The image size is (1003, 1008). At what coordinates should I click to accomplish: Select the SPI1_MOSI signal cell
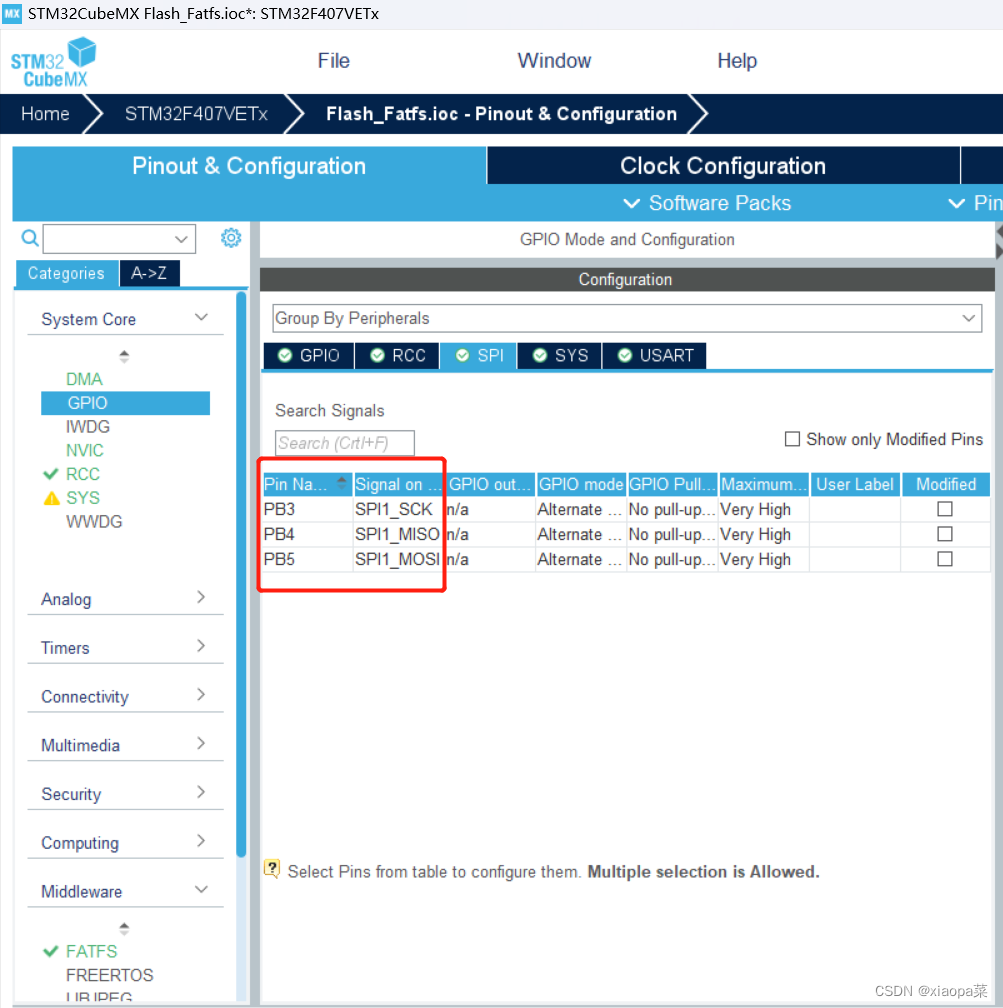(399, 559)
